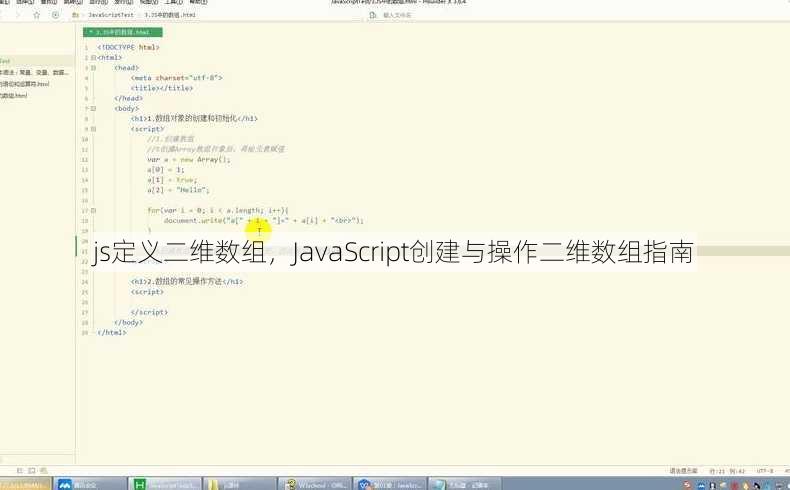Click the h1 heading 2.数组的常见操作方法
790x490 pixels.
[187, 282]
